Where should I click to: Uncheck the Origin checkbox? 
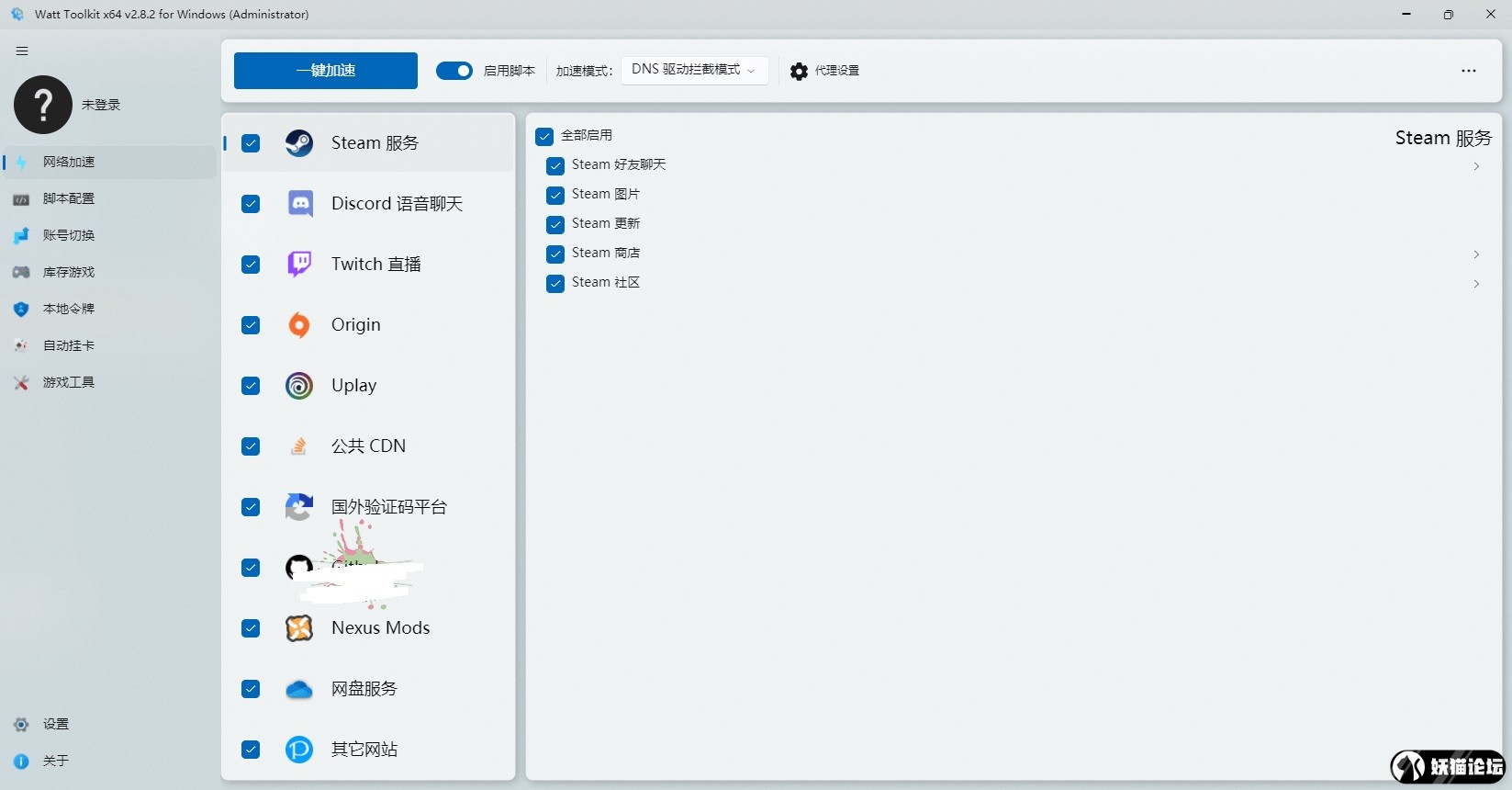pos(251,325)
